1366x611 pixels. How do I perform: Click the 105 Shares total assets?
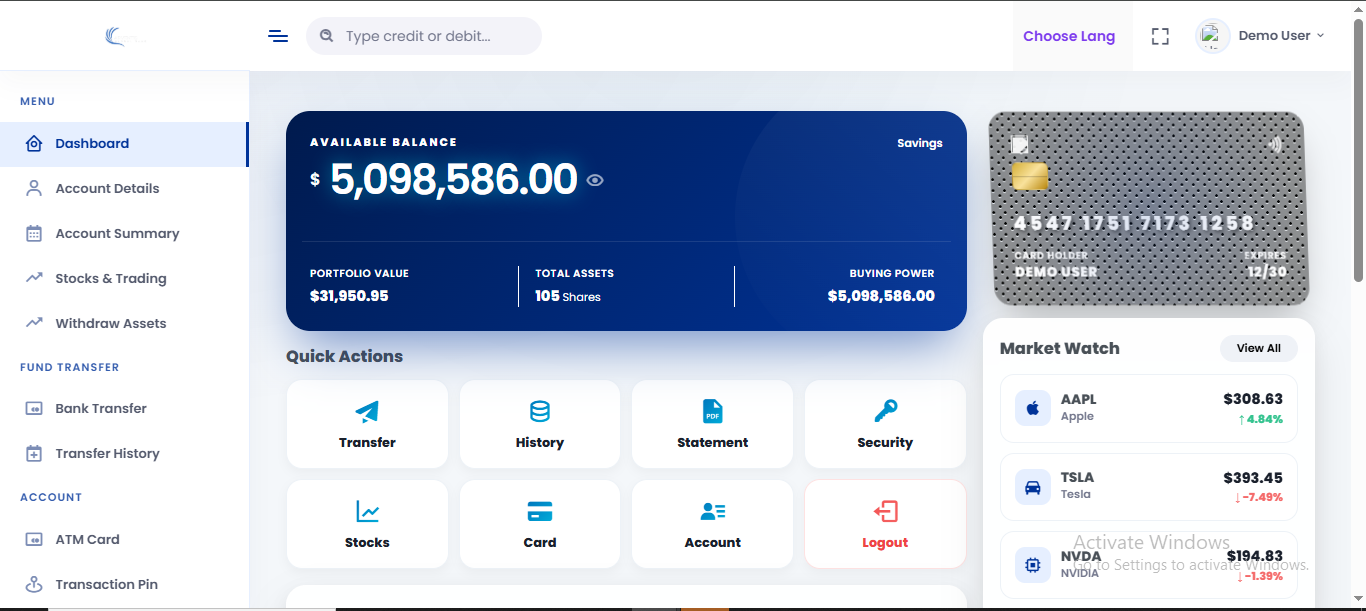coord(568,296)
